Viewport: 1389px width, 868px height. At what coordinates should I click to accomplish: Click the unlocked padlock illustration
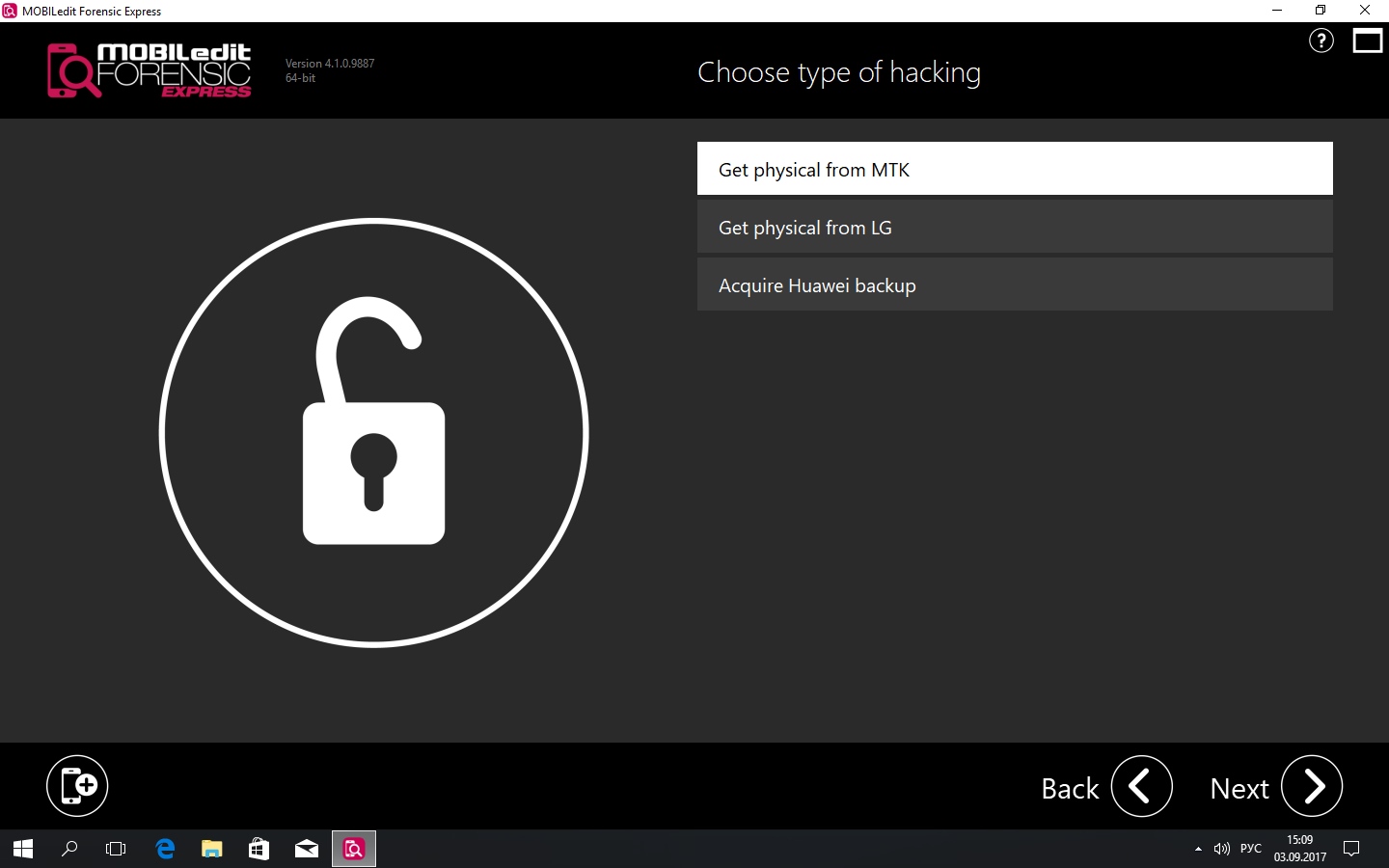coord(374,433)
